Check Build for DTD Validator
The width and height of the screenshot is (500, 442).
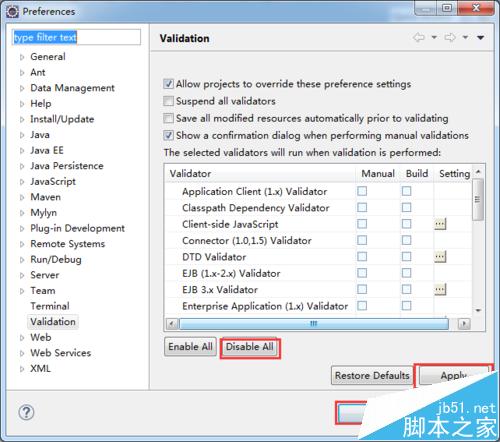tap(406, 257)
